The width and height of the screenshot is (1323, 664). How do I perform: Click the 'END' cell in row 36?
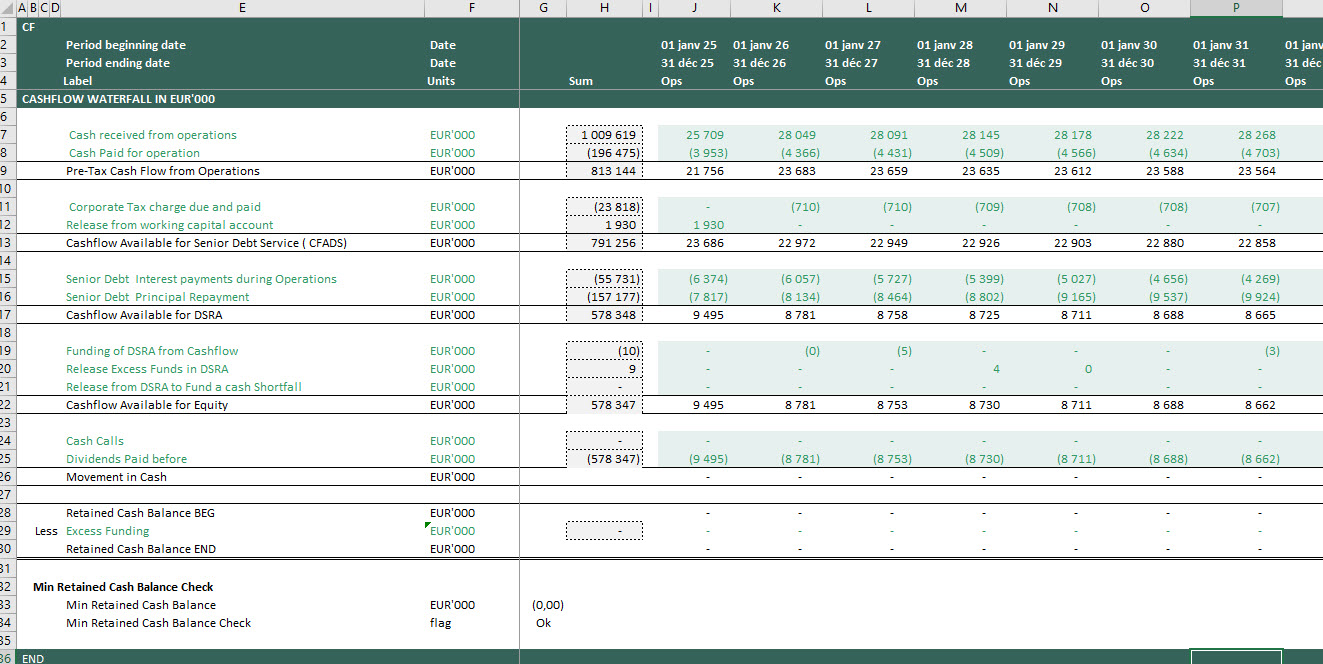tap(33, 658)
